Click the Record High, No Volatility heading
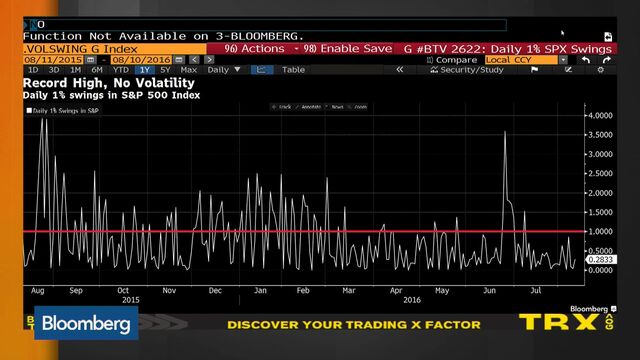Image resolution: width=640 pixels, height=360 pixels. [x=109, y=83]
